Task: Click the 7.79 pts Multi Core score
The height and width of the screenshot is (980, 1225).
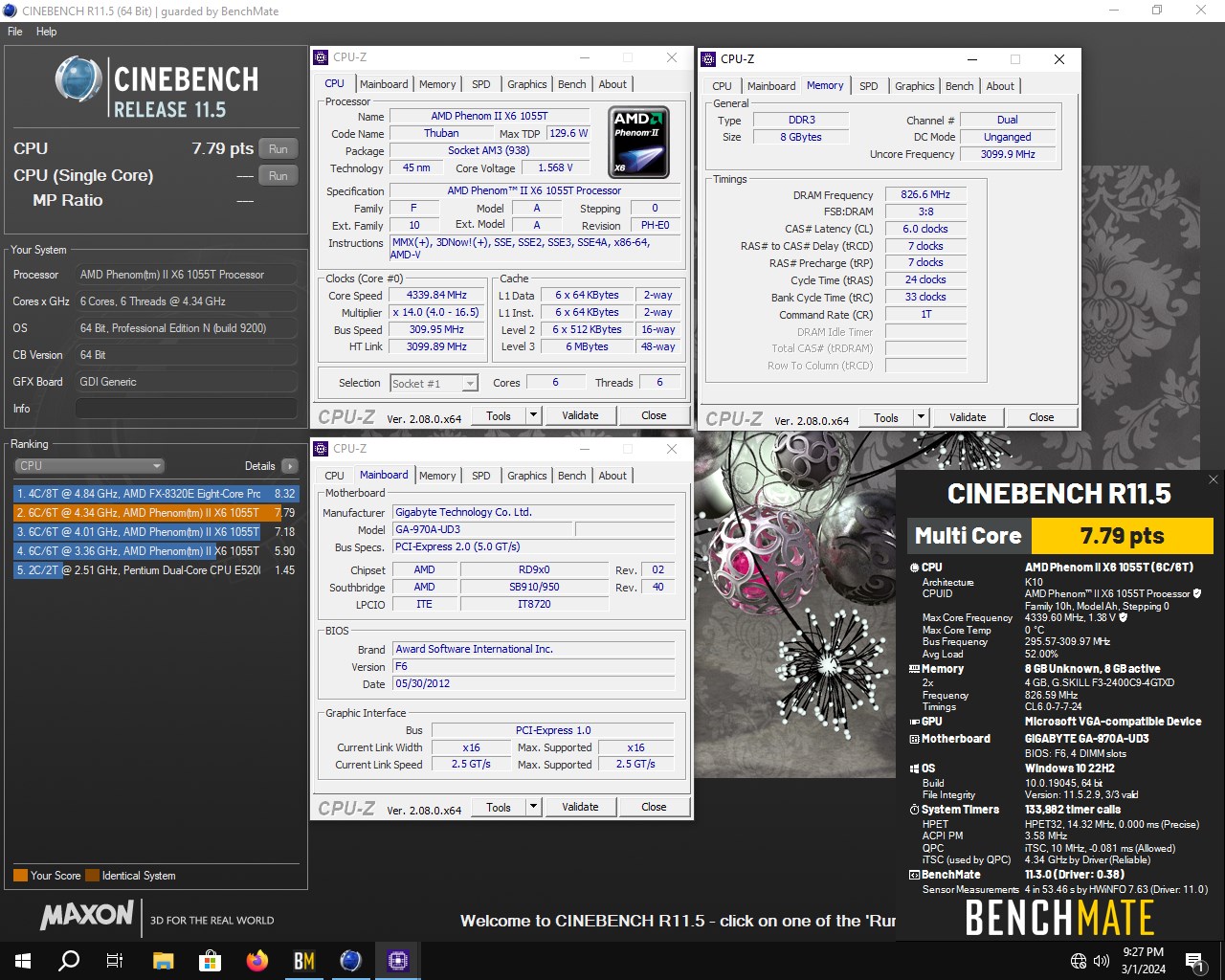Action: tap(1122, 536)
